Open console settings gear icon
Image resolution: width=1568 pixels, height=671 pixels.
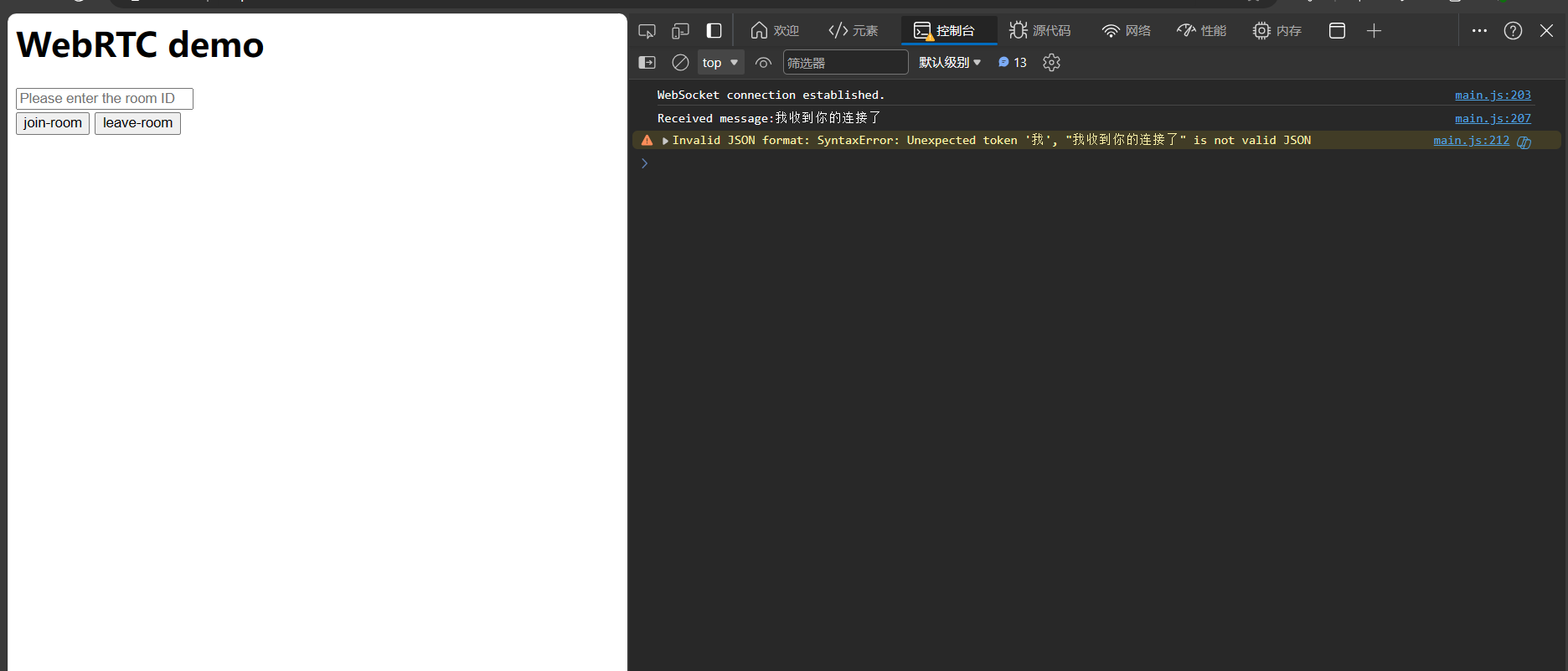click(1051, 63)
